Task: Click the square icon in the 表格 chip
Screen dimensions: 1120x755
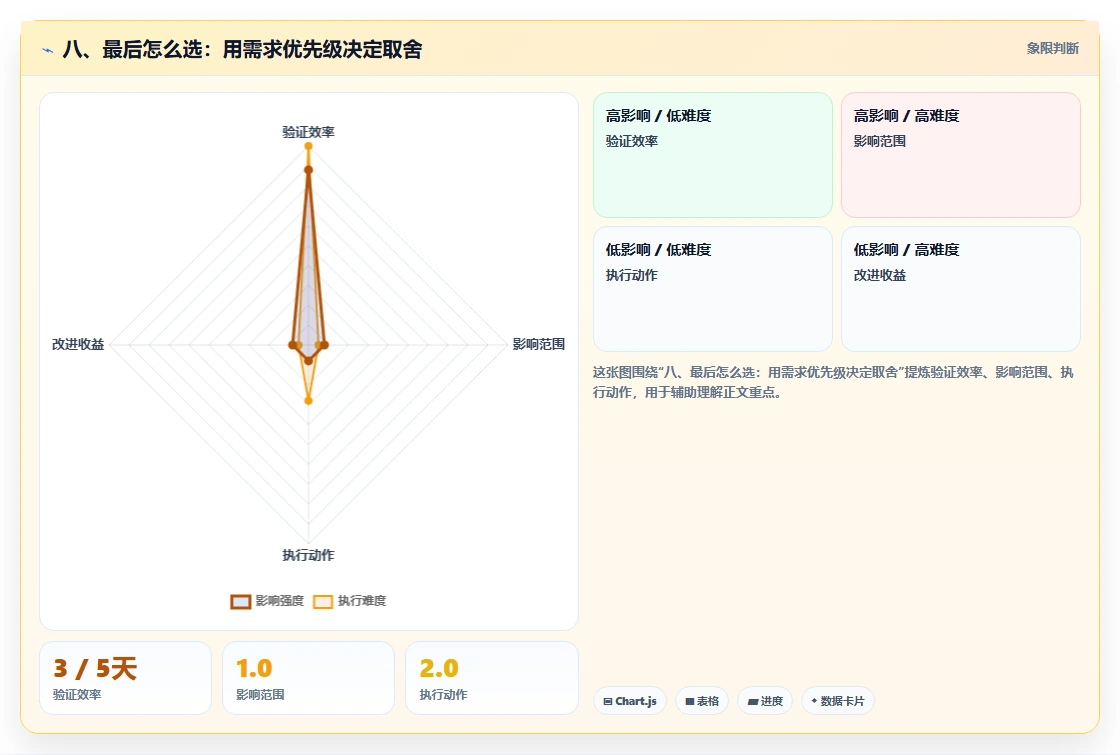Action: (x=690, y=701)
